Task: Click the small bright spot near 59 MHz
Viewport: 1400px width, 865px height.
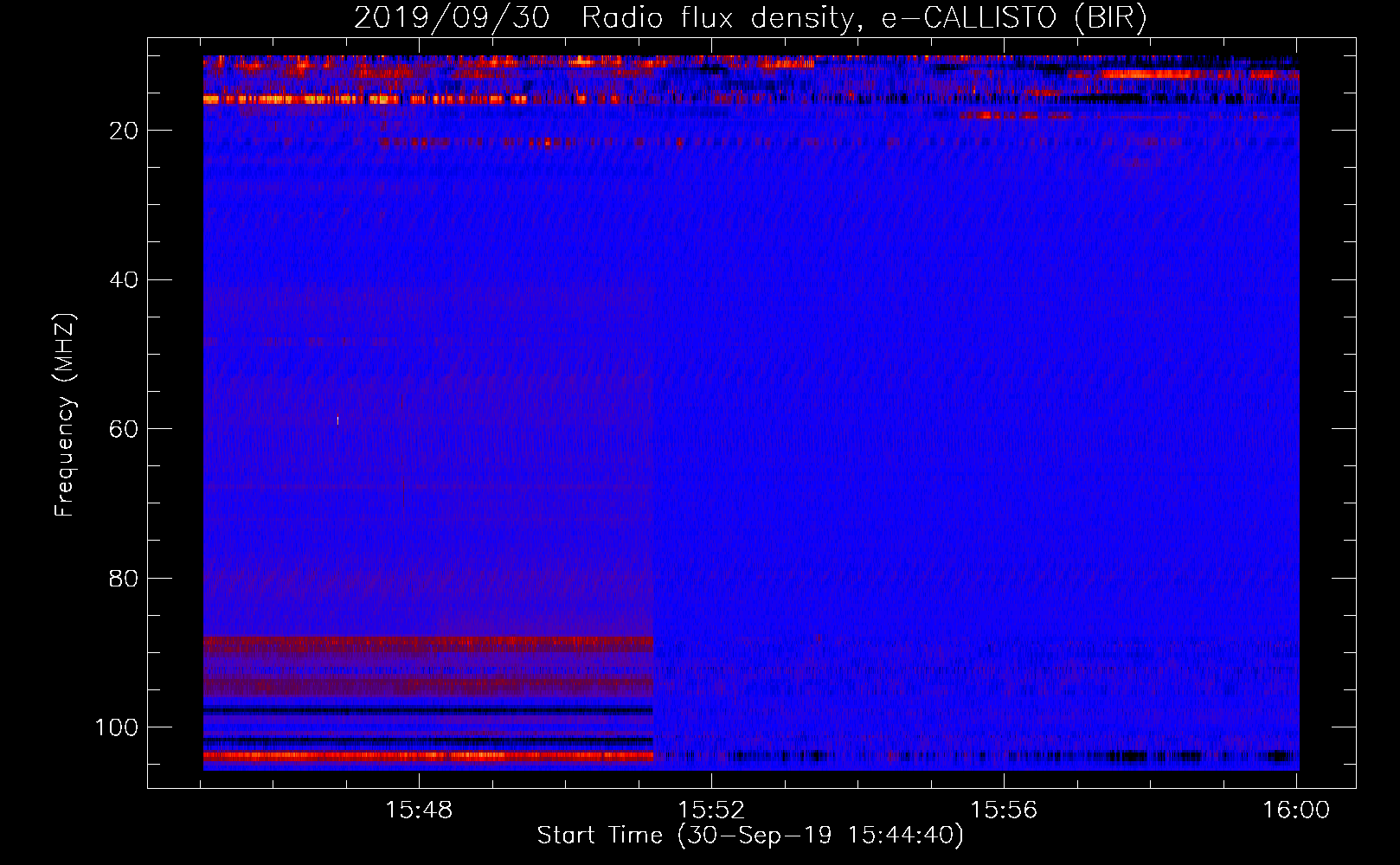Action: tap(337, 420)
